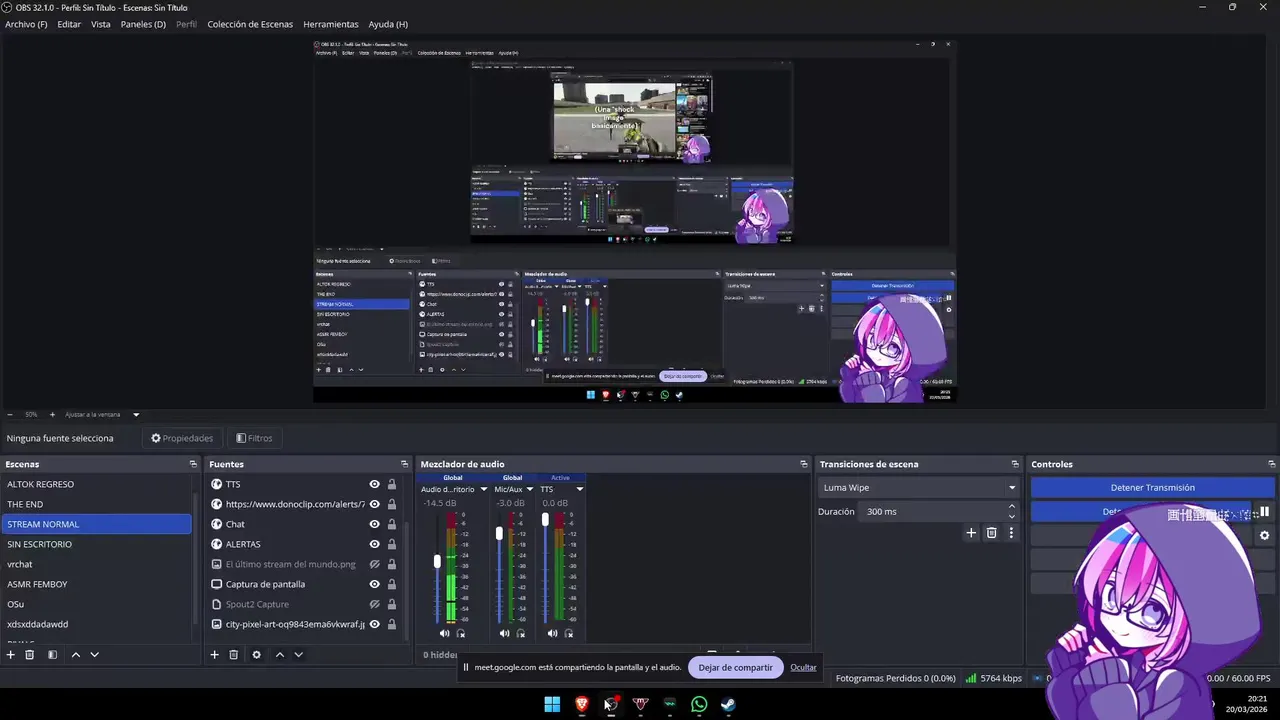Open settings gear in Controles panel

pyautogui.click(x=1264, y=536)
